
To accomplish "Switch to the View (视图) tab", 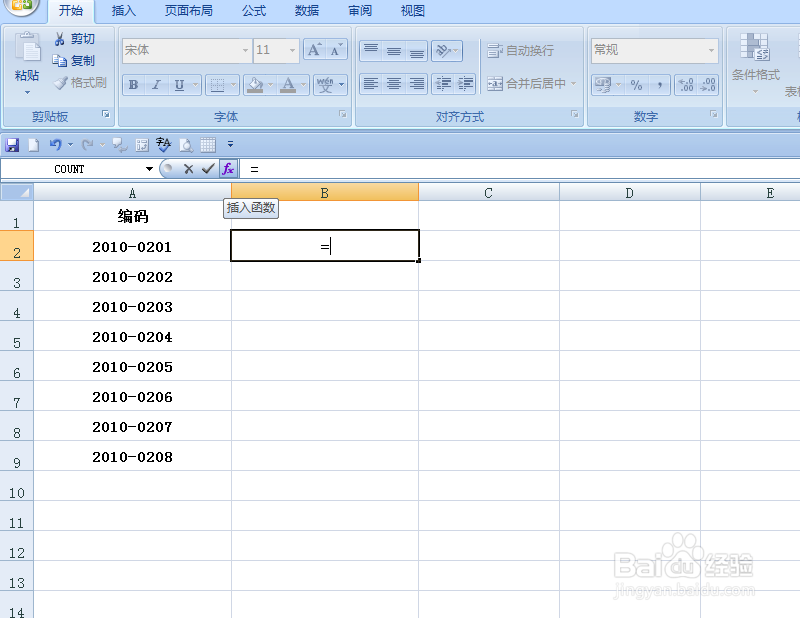I will click(x=413, y=11).
